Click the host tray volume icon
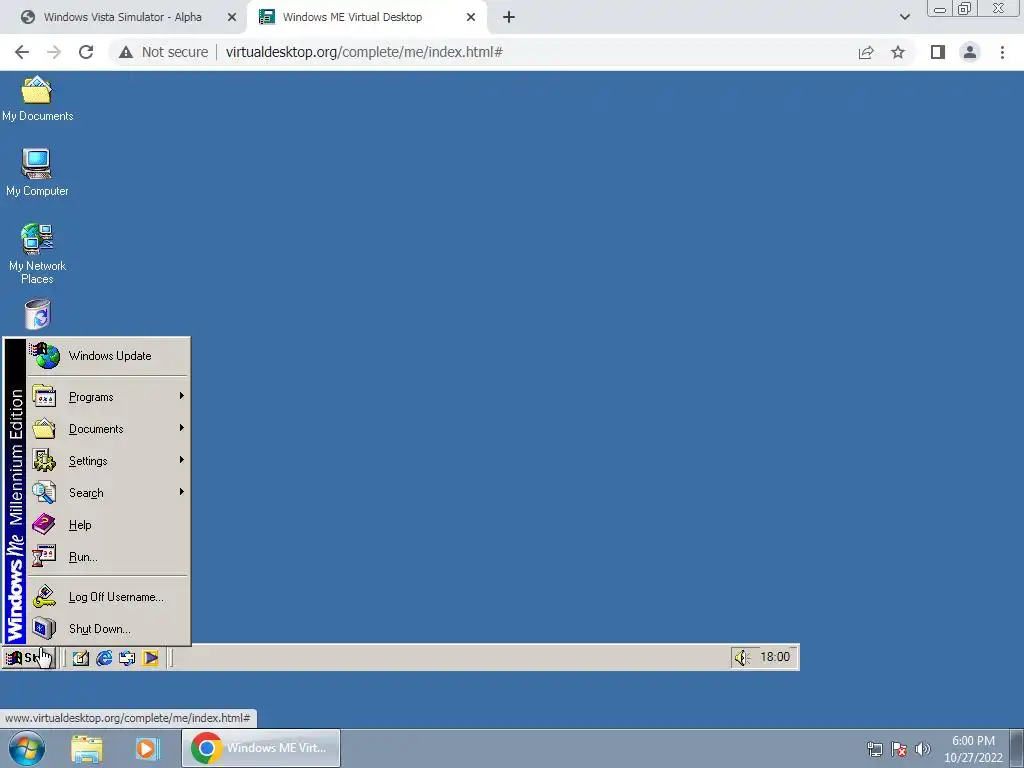 (x=923, y=749)
